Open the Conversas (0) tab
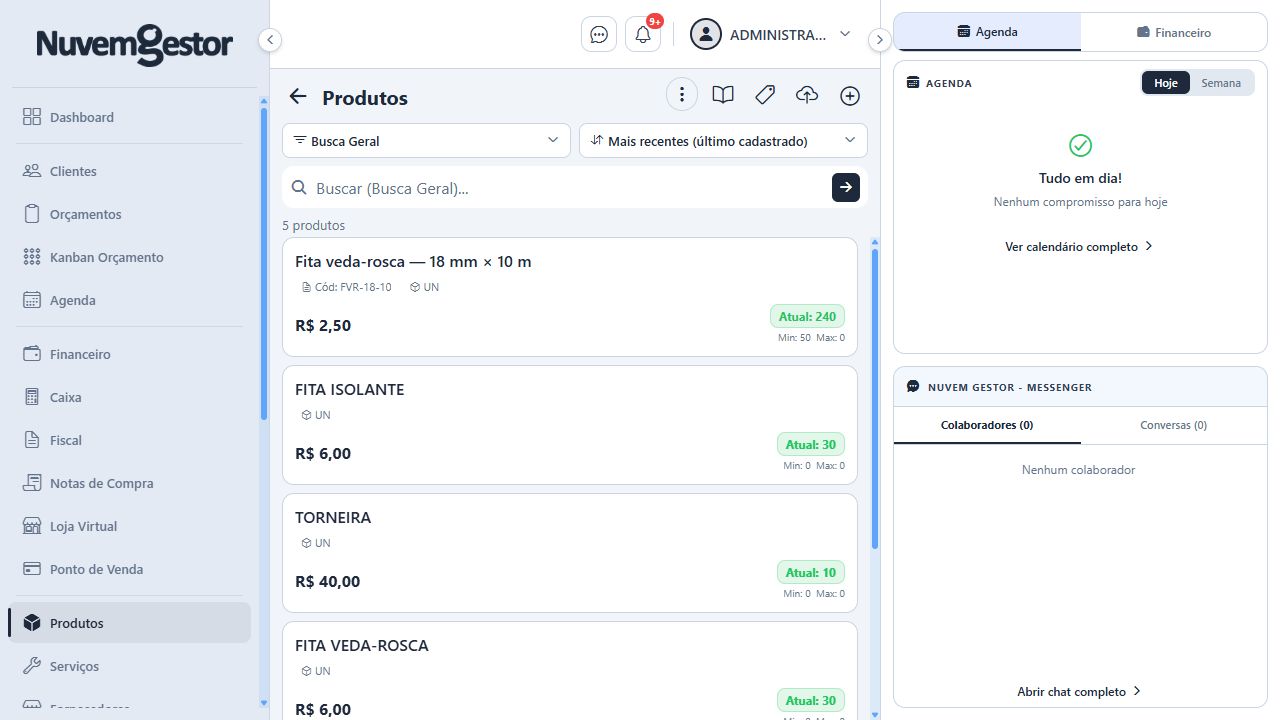 pos(1174,425)
